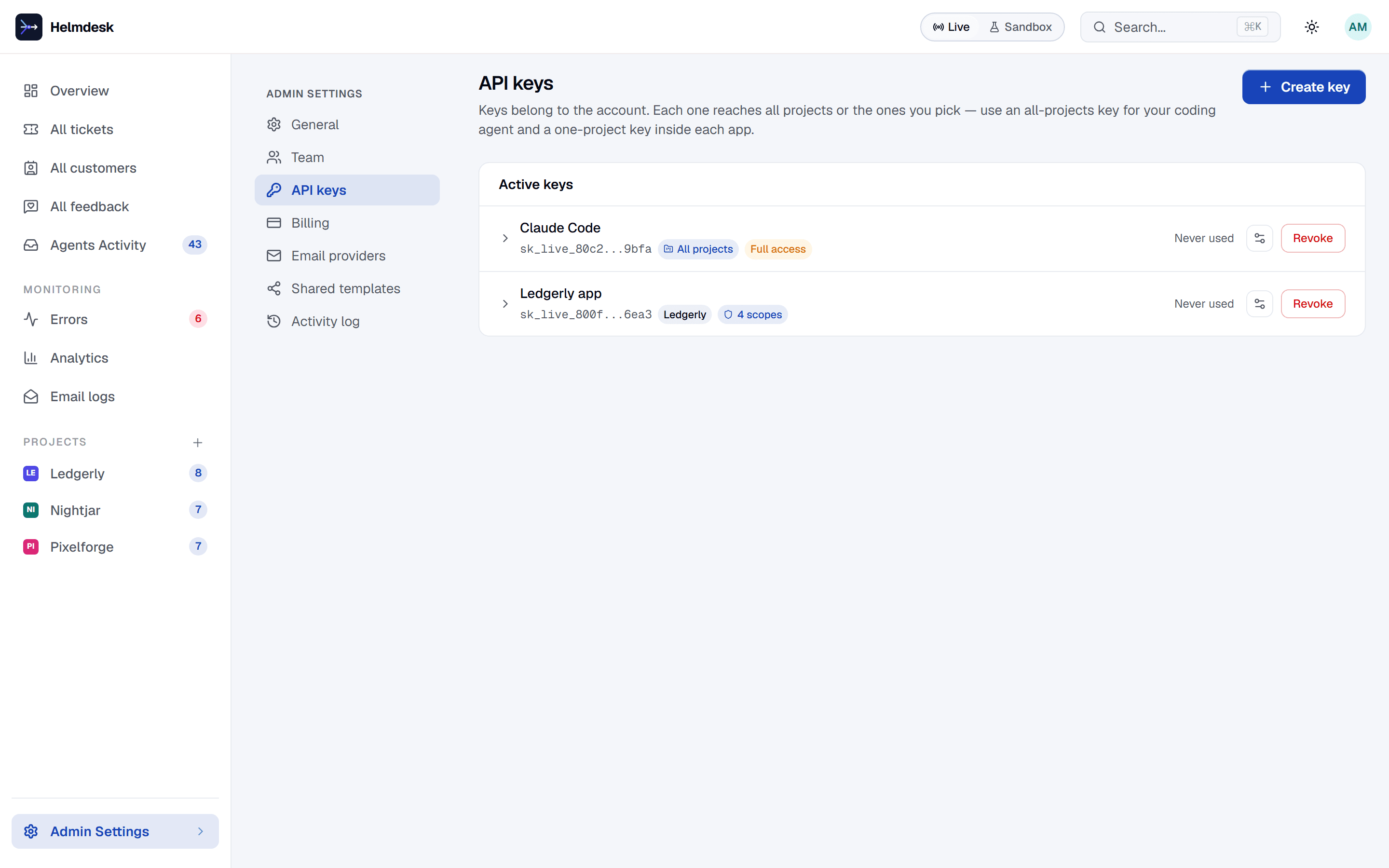Screen dimensions: 1389x868
Task: Click the Errors pulse icon
Action: click(x=31, y=319)
